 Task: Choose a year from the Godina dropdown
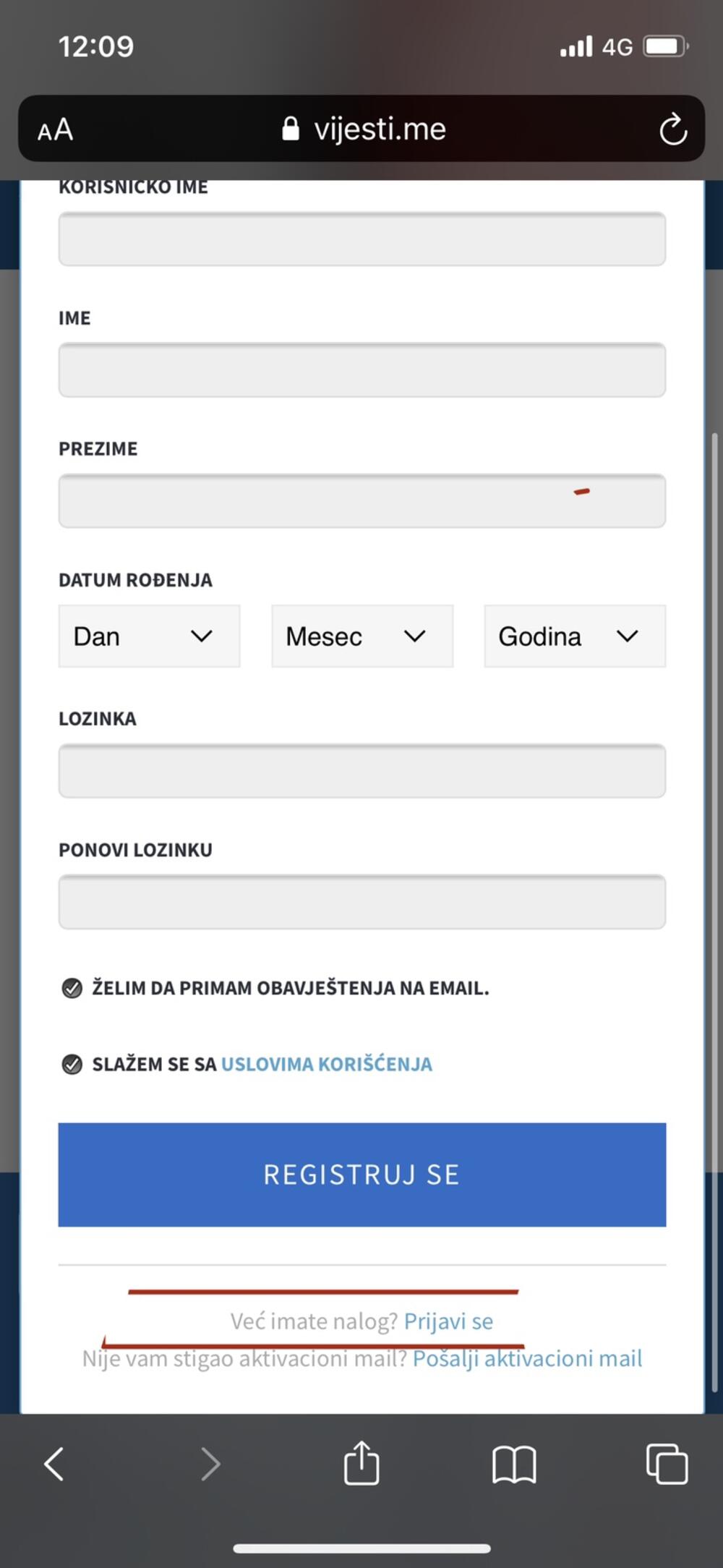(x=575, y=636)
